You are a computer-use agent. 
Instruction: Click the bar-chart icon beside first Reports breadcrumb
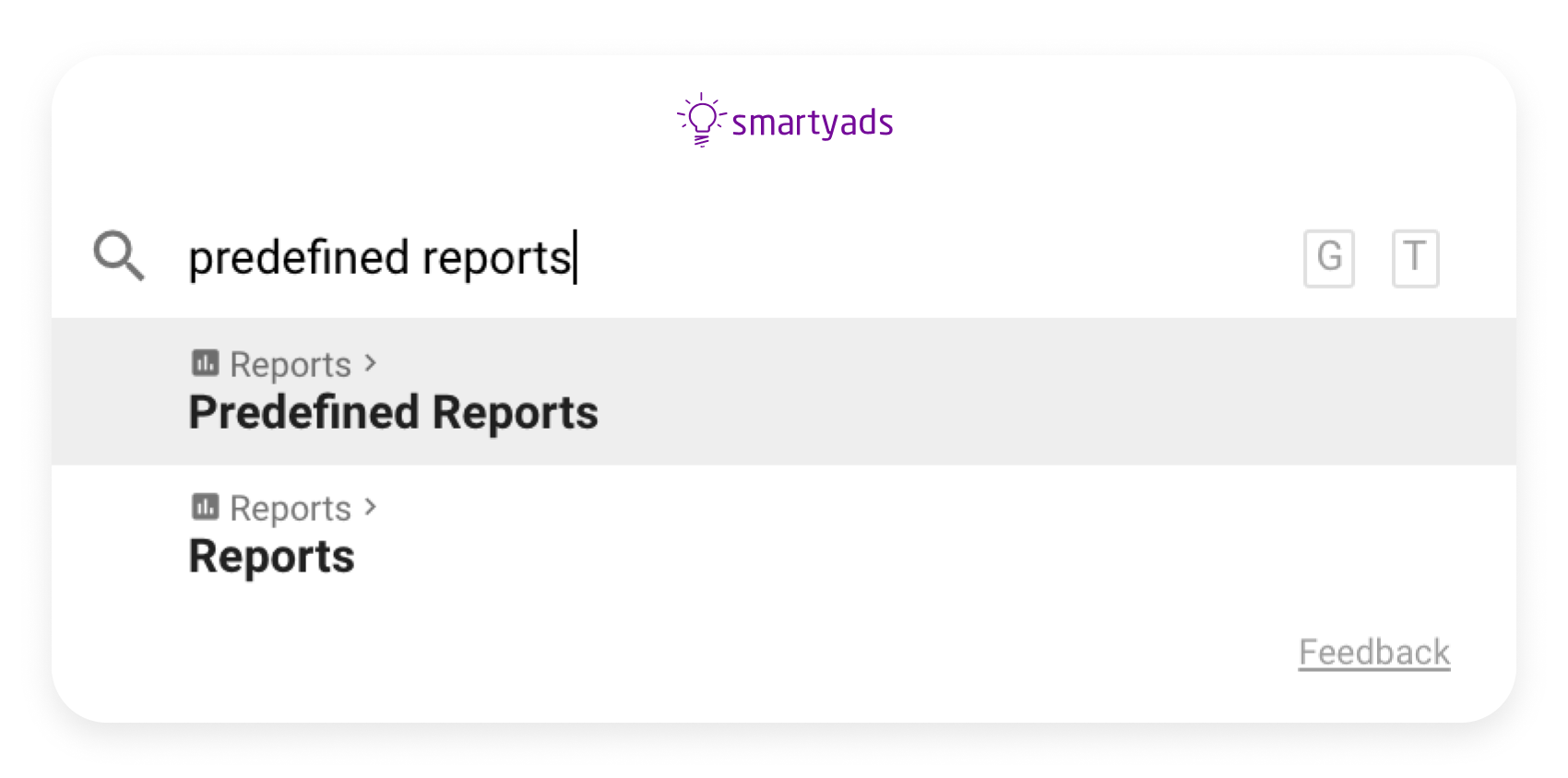click(x=204, y=363)
